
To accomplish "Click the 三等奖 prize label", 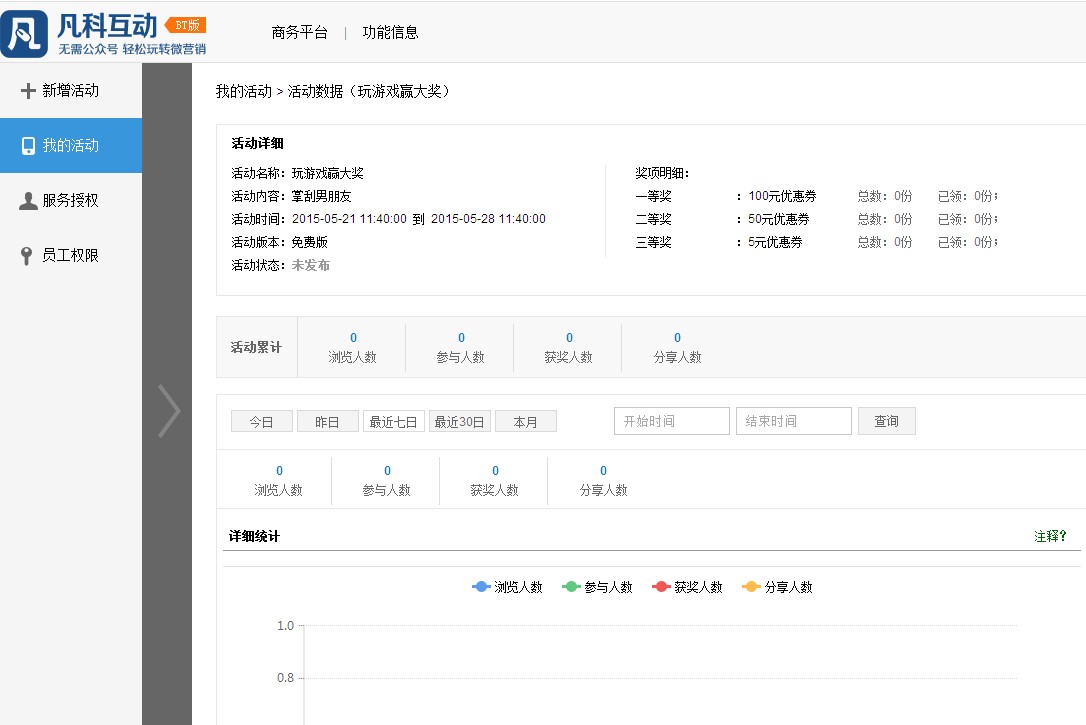I will [654, 242].
